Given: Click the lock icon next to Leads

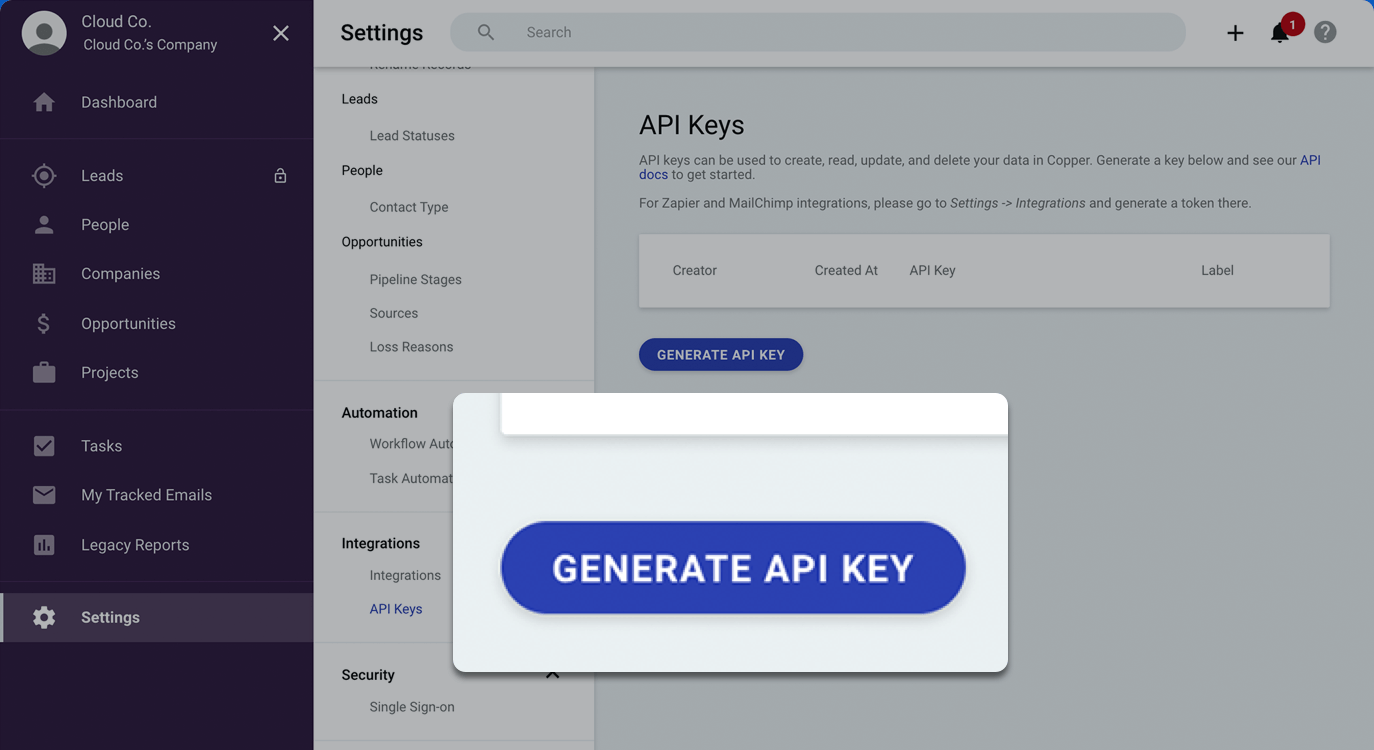Looking at the screenshot, I should pos(280,176).
